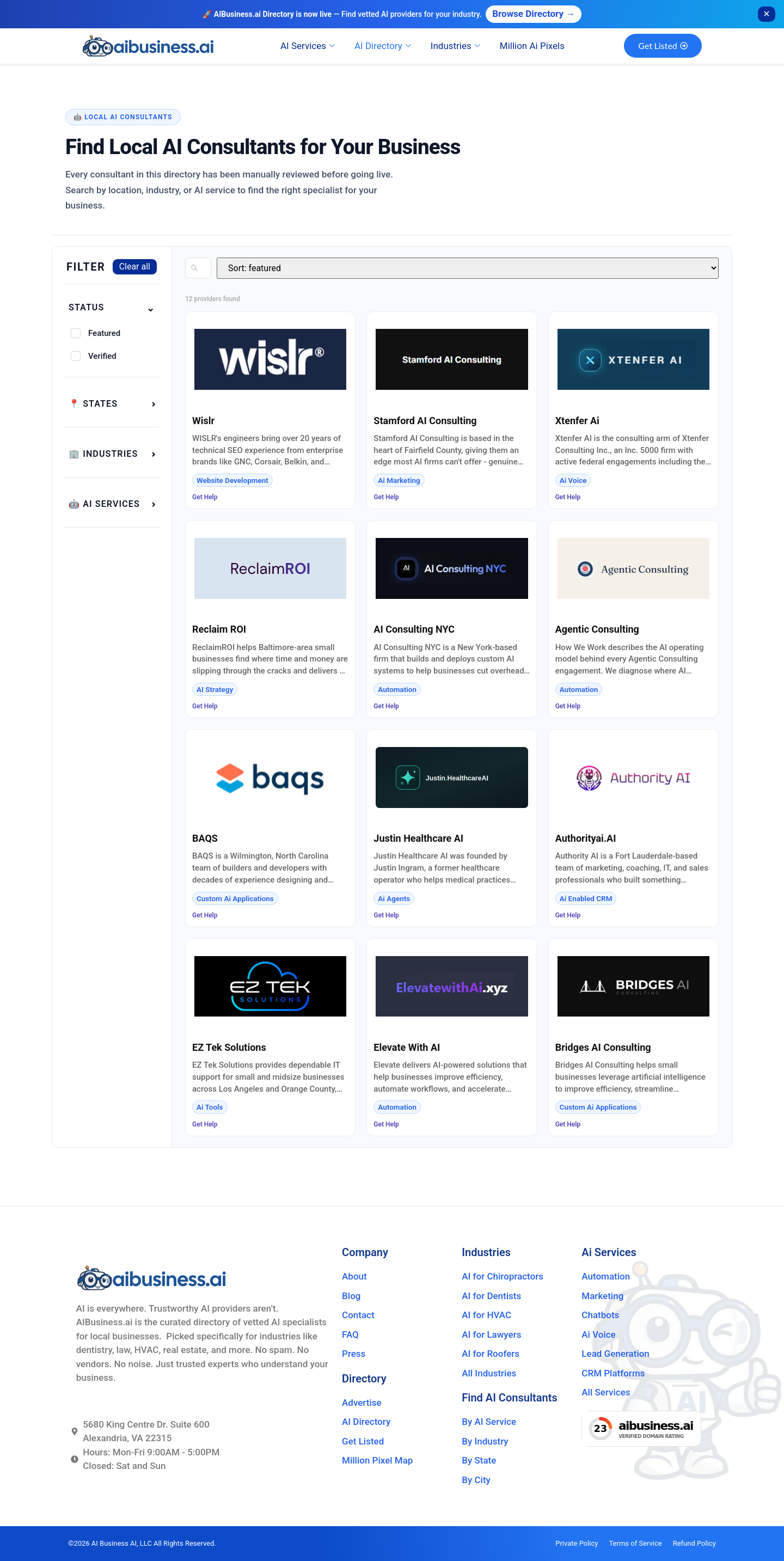Open AI for Chiropractors footer link
The width and height of the screenshot is (784, 1561).
[x=503, y=1276]
